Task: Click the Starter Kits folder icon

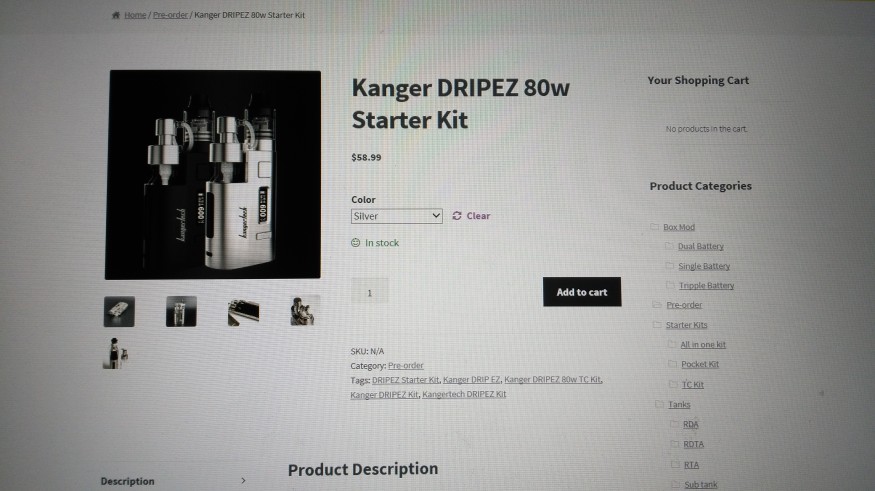Action: click(x=657, y=324)
